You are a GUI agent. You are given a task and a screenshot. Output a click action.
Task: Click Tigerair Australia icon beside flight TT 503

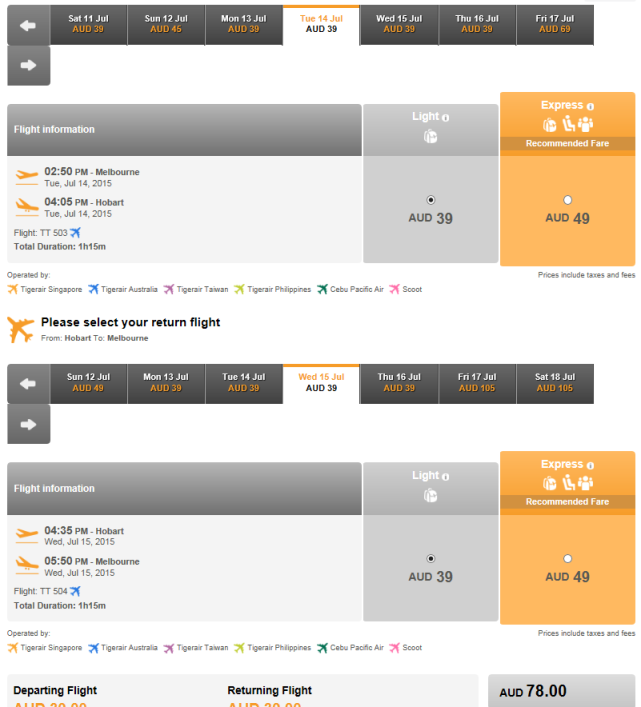point(75,233)
